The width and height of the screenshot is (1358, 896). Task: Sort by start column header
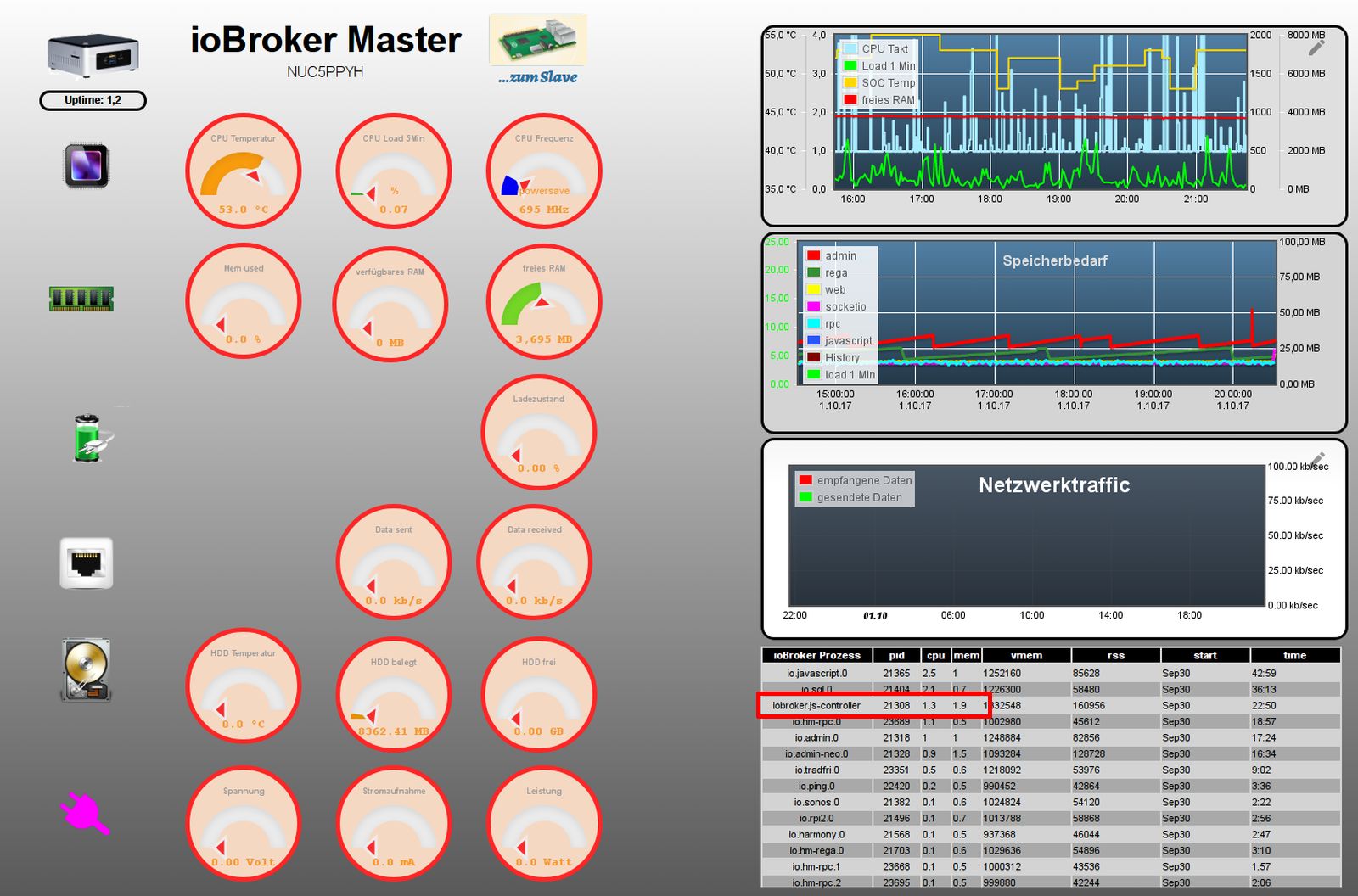point(1204,655)
